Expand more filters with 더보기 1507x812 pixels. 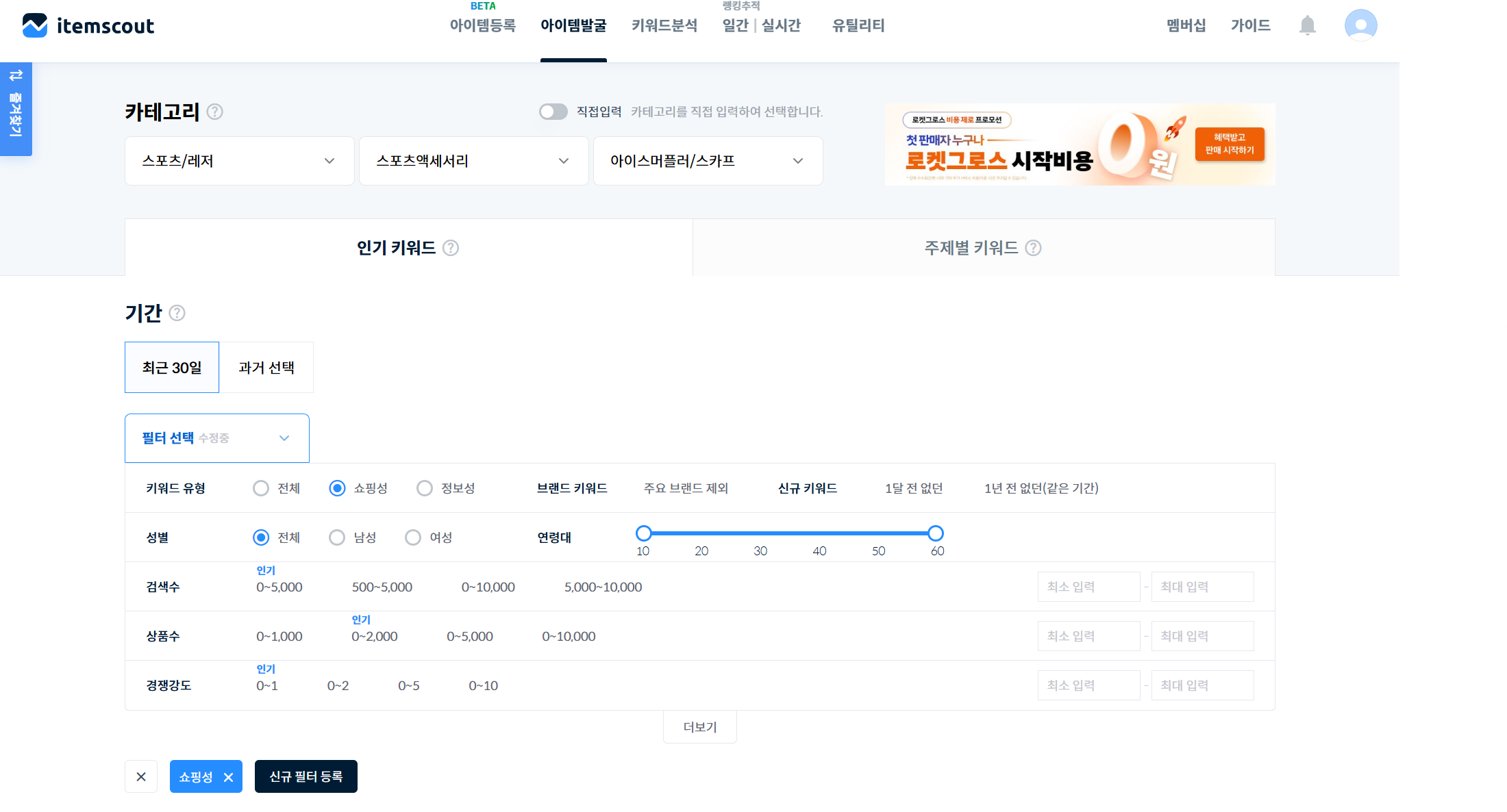pyautogui.click(x=700, y=727)
